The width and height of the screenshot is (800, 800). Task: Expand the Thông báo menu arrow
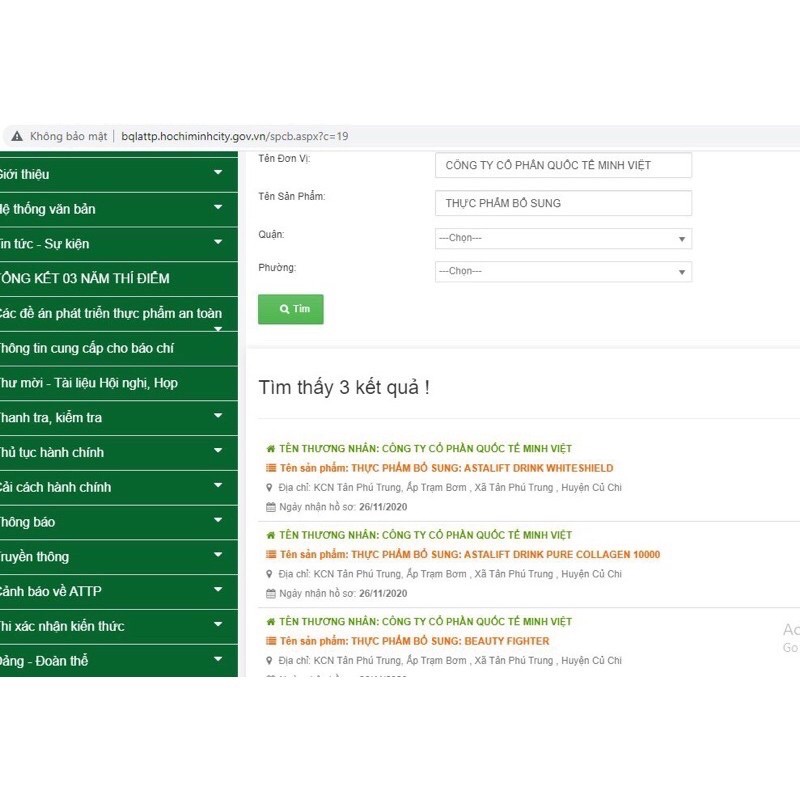tap(218, 520)
